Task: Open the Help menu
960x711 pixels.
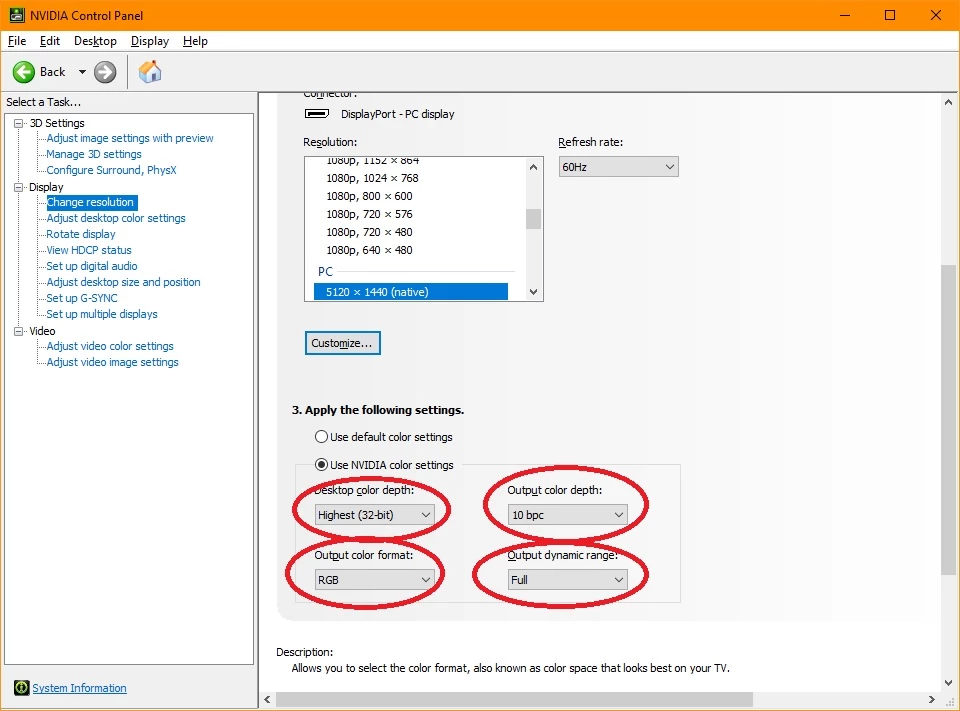Action: click(x=195, y=41)
